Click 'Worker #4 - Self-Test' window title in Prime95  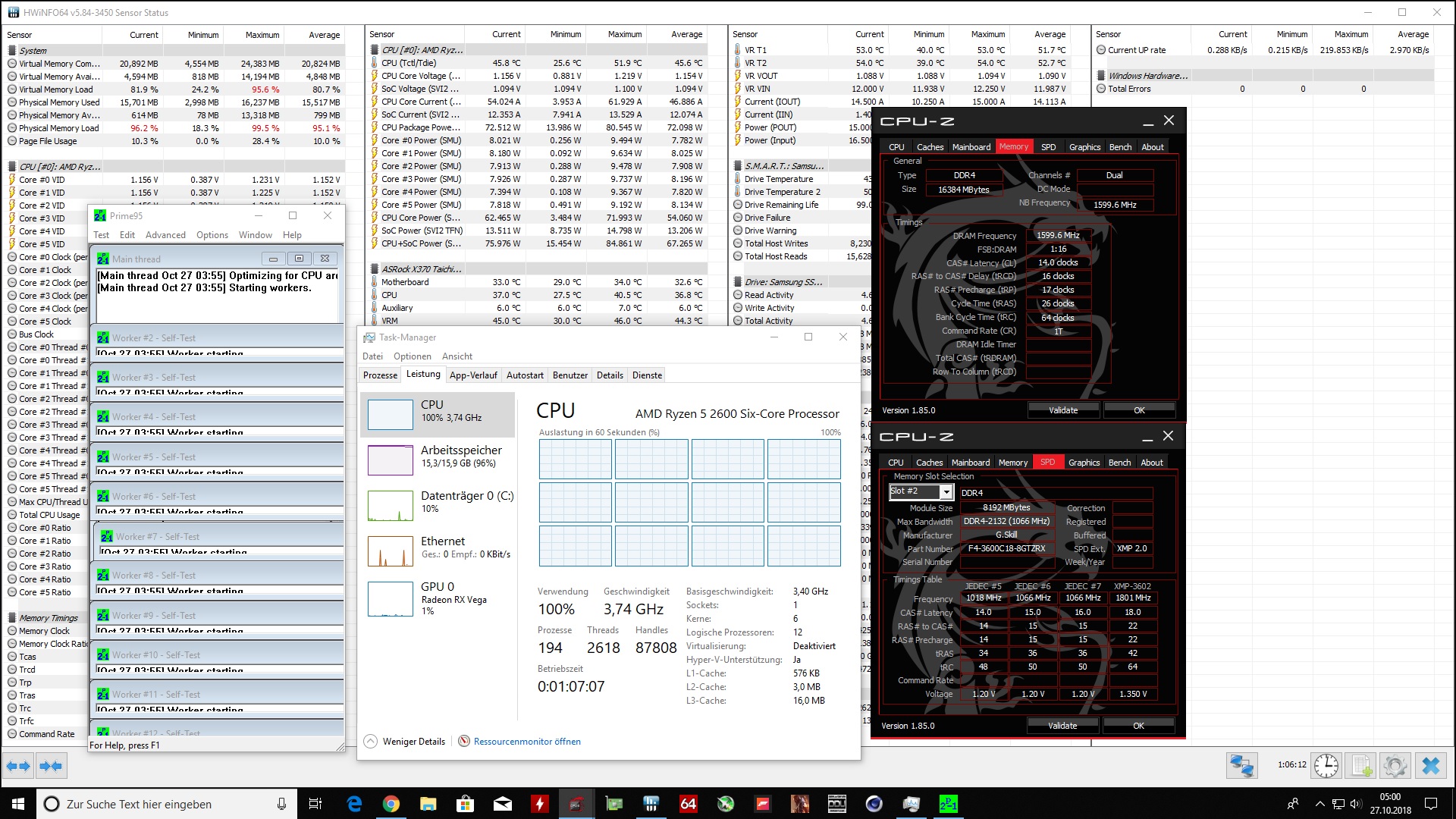(x=154, y=417)
